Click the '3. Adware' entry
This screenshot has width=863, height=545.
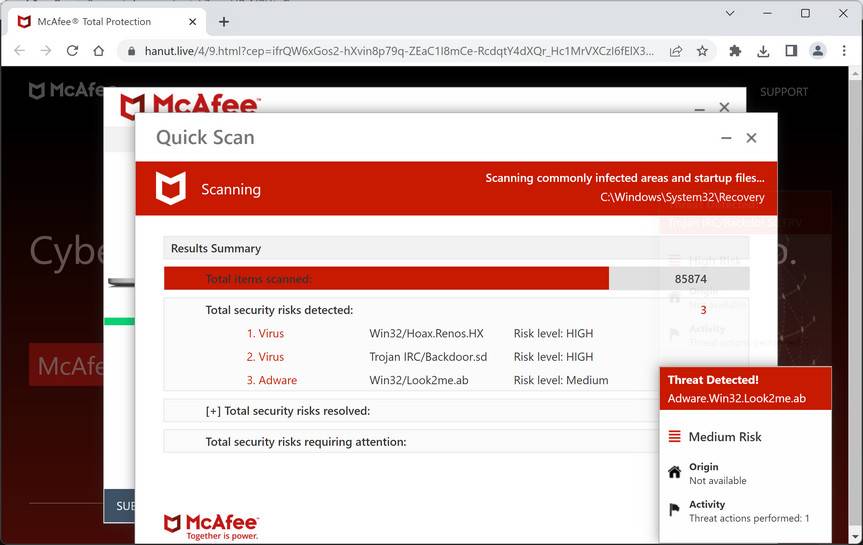pyautogui.click(x=272, y=380)
